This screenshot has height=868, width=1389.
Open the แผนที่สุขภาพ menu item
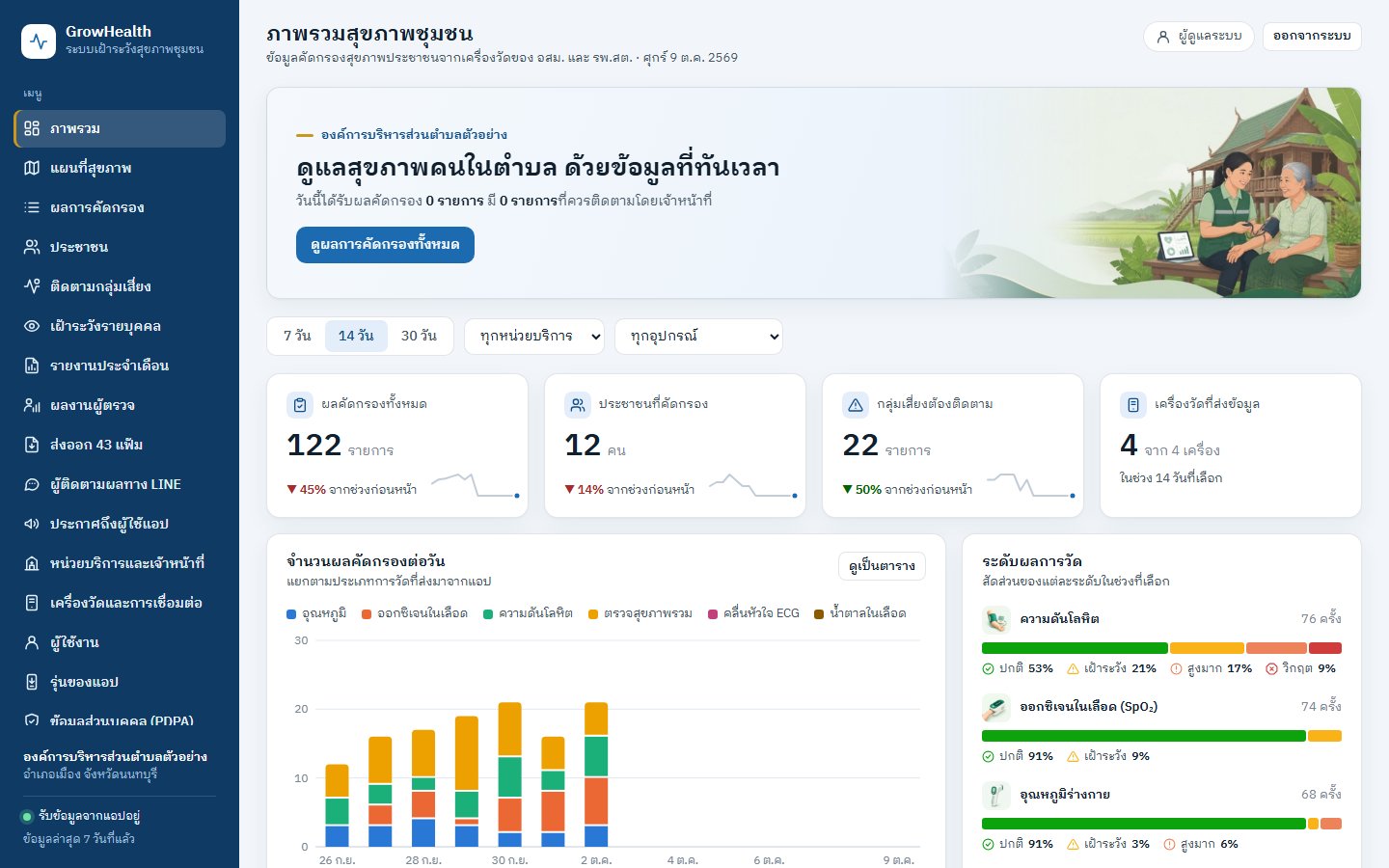pos(120,168)
